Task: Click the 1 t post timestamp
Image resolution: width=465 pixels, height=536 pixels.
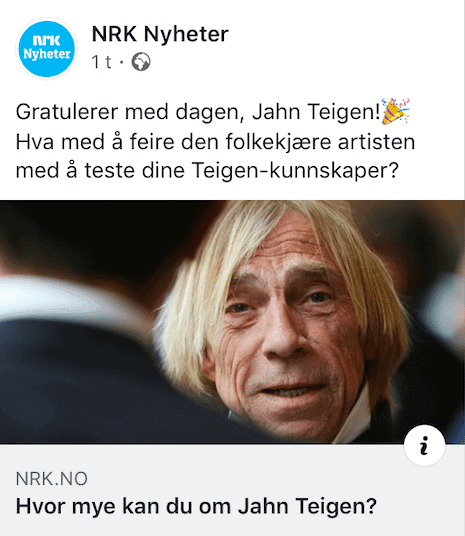Action: point(101,62)
